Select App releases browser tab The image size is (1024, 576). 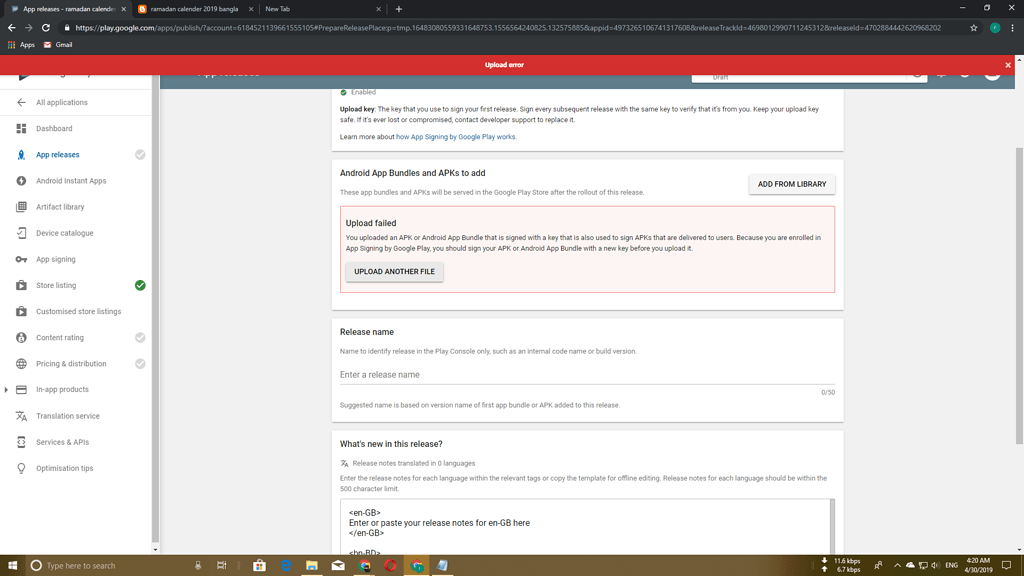click(x=69, y=9)
